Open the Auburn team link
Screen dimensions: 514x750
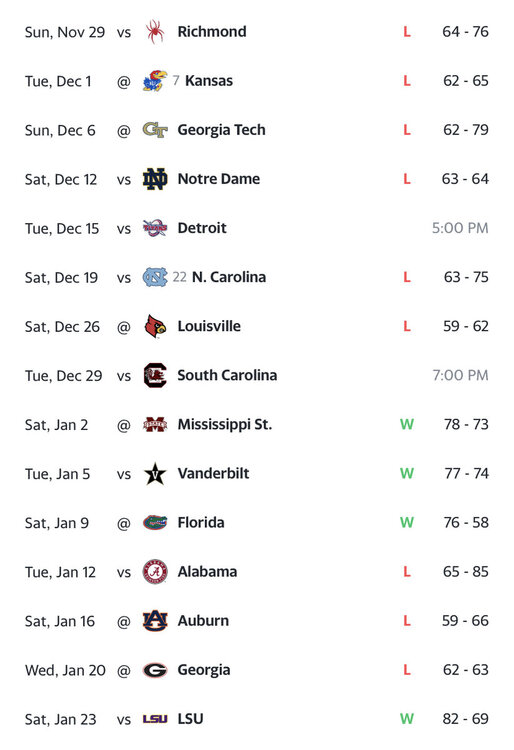pyautogui.click(x=203, y=621)
